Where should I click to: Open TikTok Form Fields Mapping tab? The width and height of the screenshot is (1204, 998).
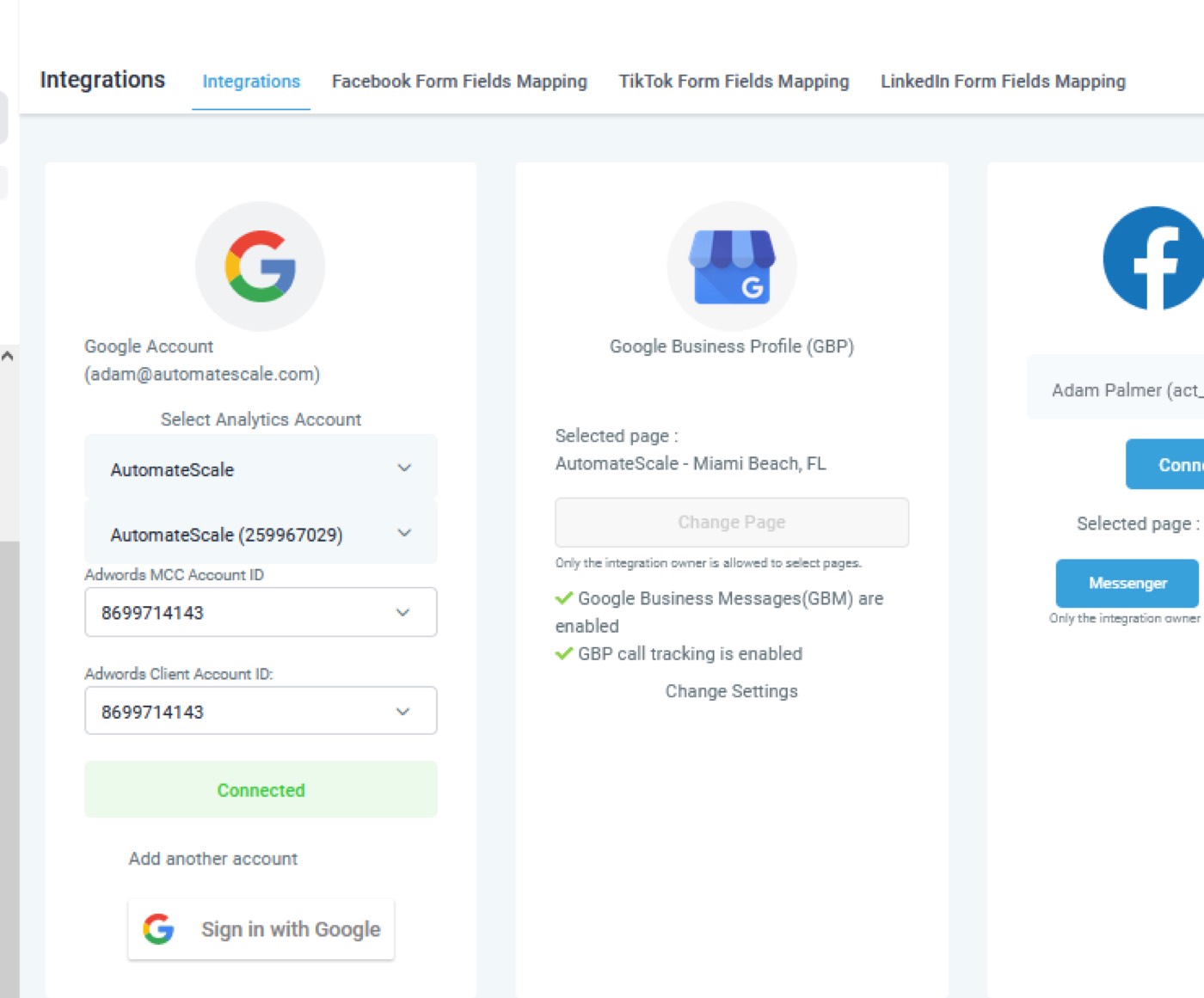(x=734, y=82)
